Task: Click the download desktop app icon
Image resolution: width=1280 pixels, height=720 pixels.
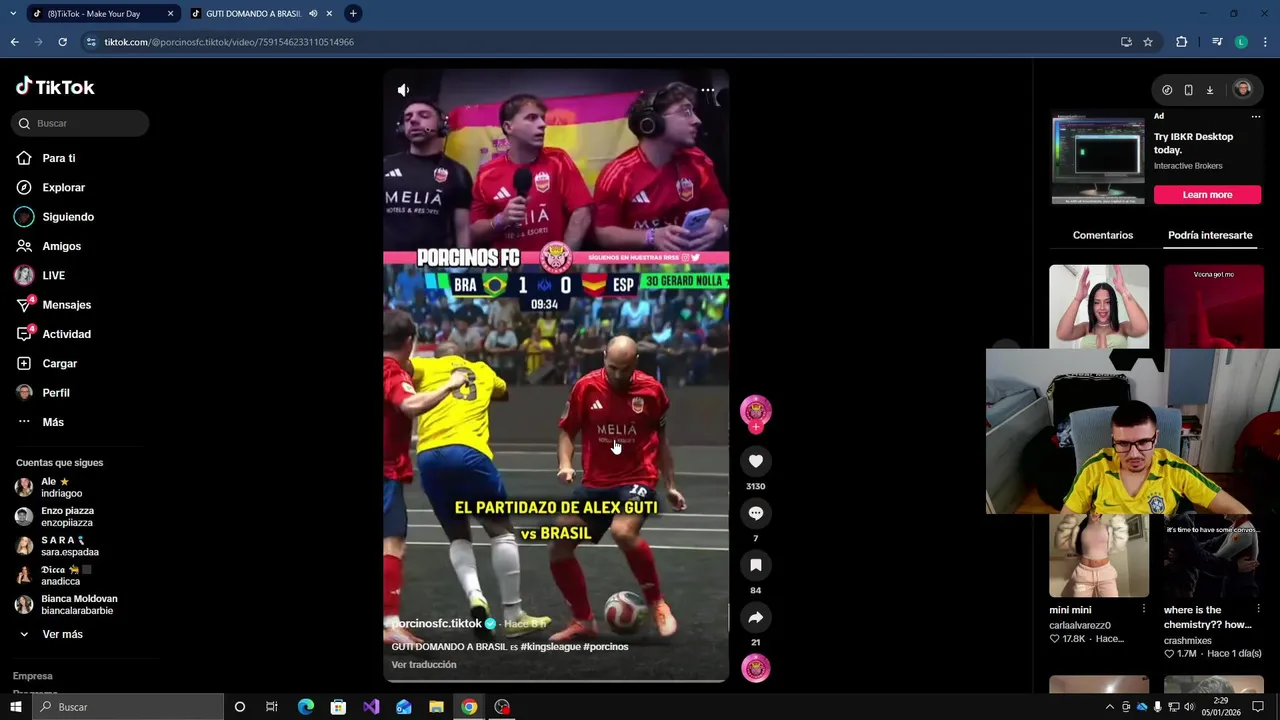Action: (x=1209, y=90)
